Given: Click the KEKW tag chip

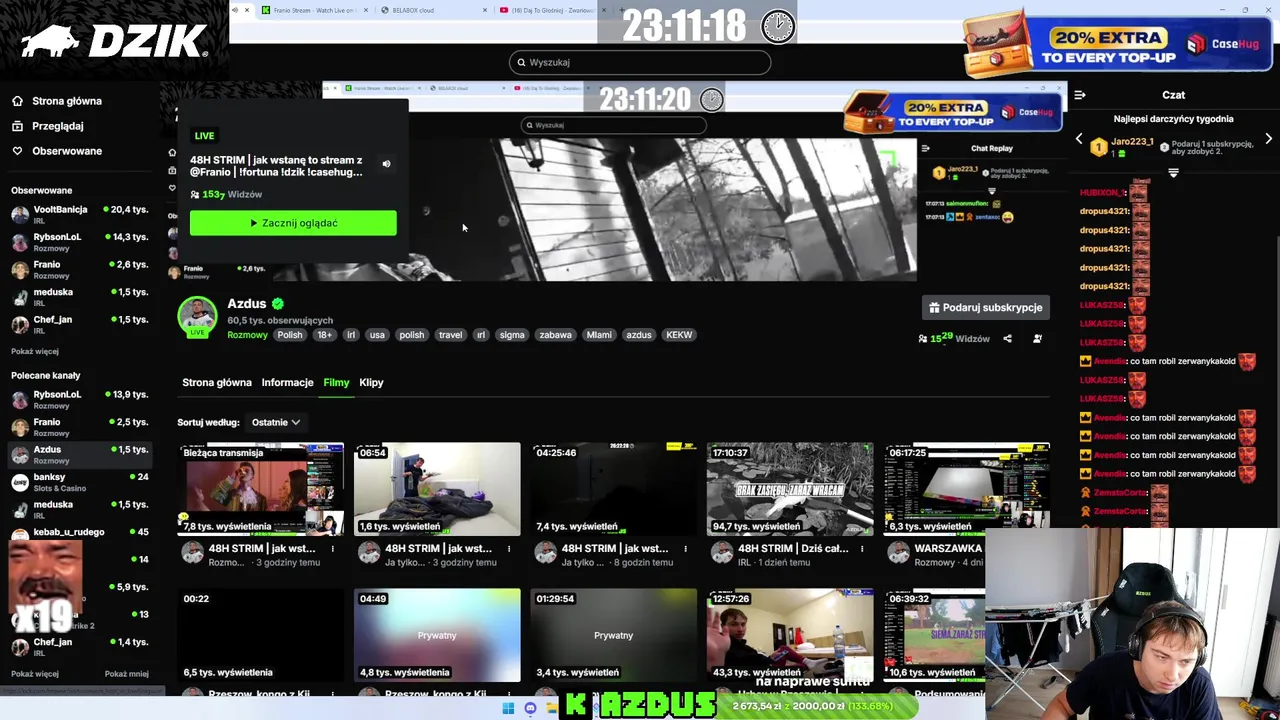Looking at the screenshot, I should coord(679,335).
